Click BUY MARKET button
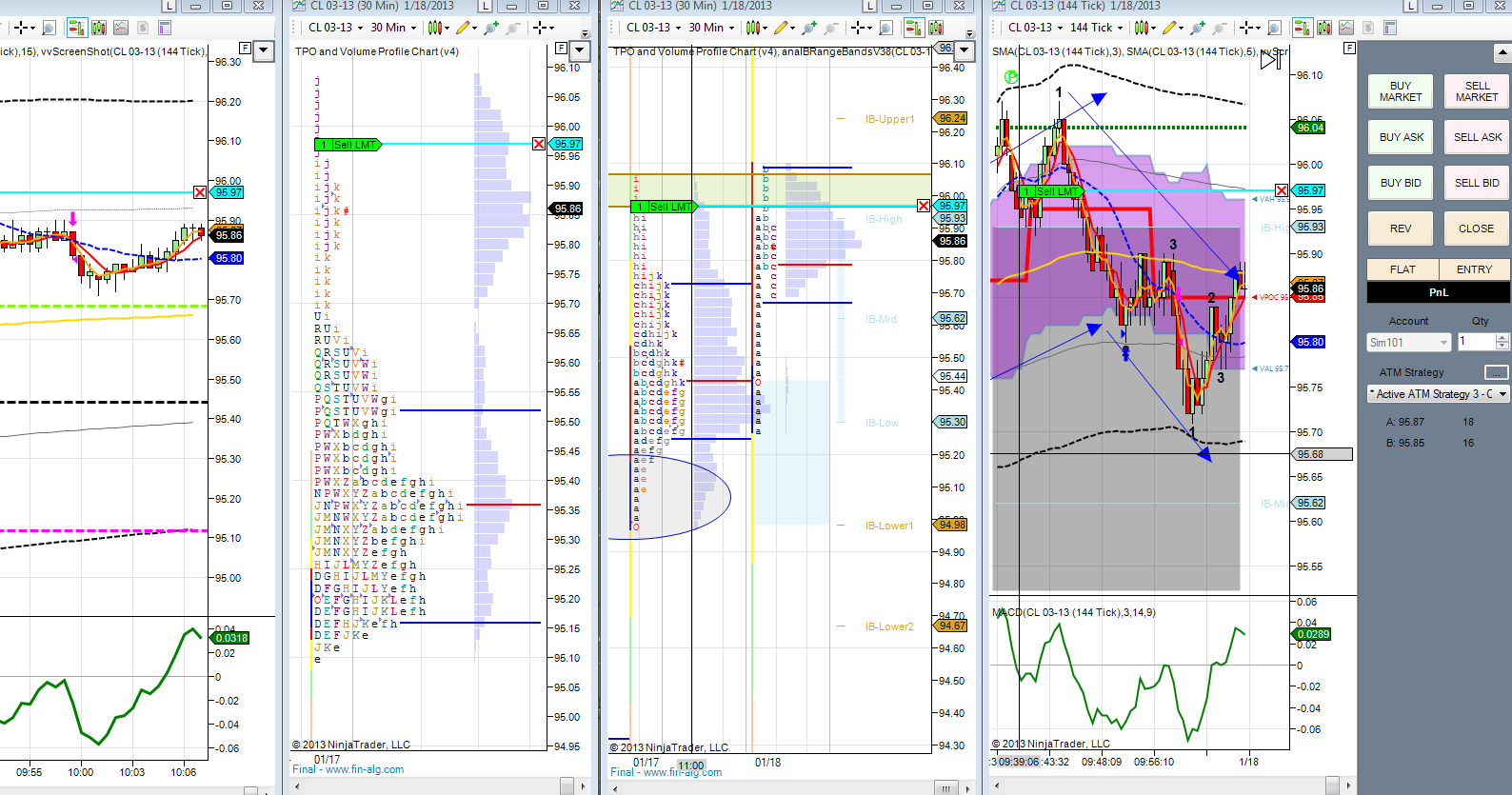Viewport: 1512px width, 795px height. [x=1401, y=91]
